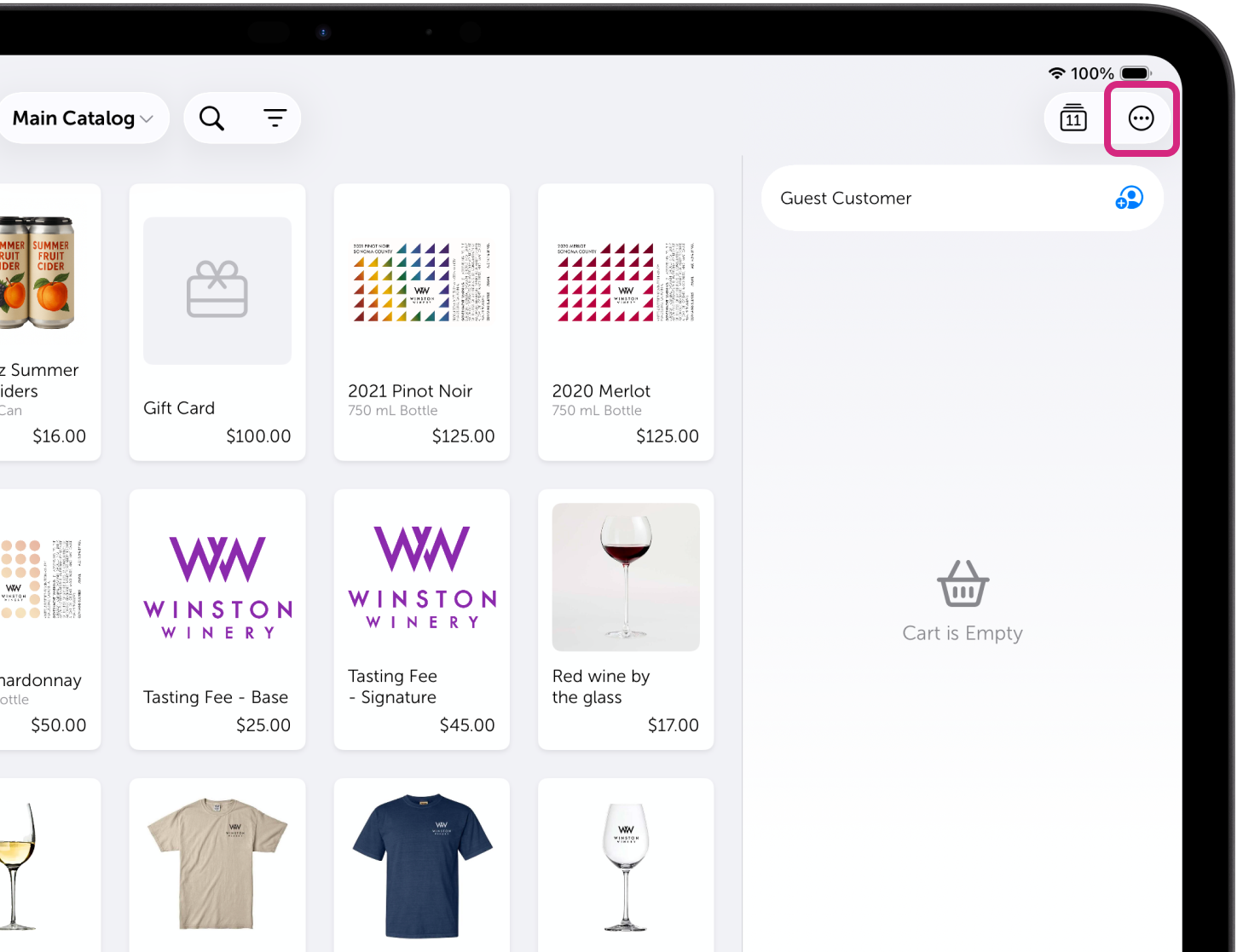The height and width of the screenshot is (952, 1243).
Task: Select the Chardonnay bottle product card
Action: [49, 620]
